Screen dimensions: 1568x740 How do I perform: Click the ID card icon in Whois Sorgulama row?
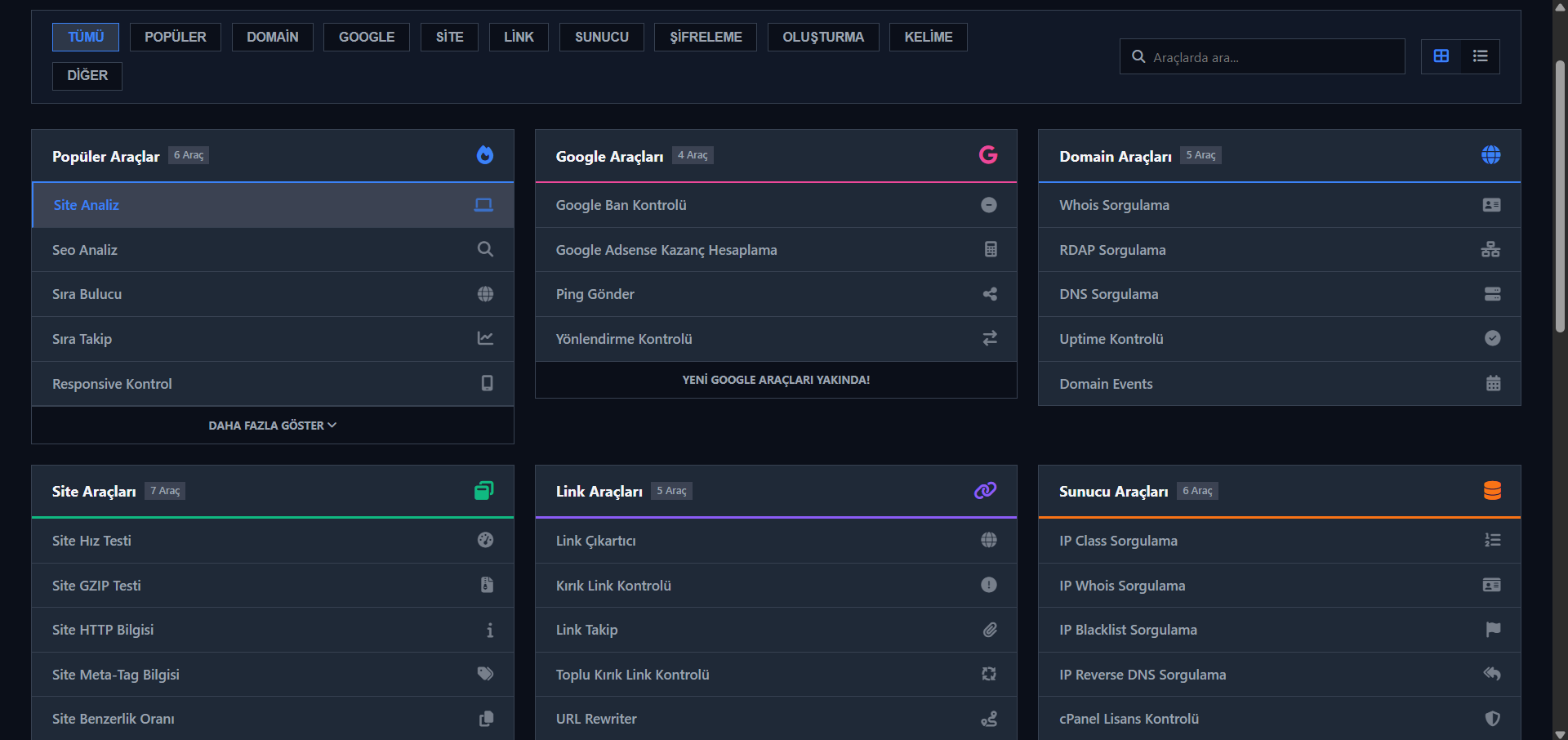1491,205
